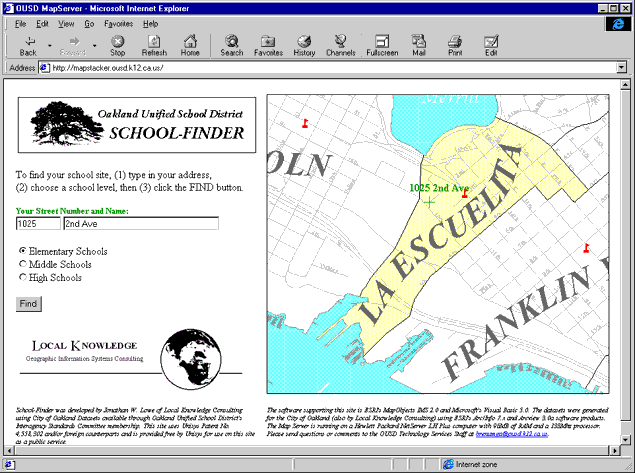The width and height of the screenshot is (635, 473).
Task: Click the FRANKLIN zone label on map
Action: click(518, 322)
